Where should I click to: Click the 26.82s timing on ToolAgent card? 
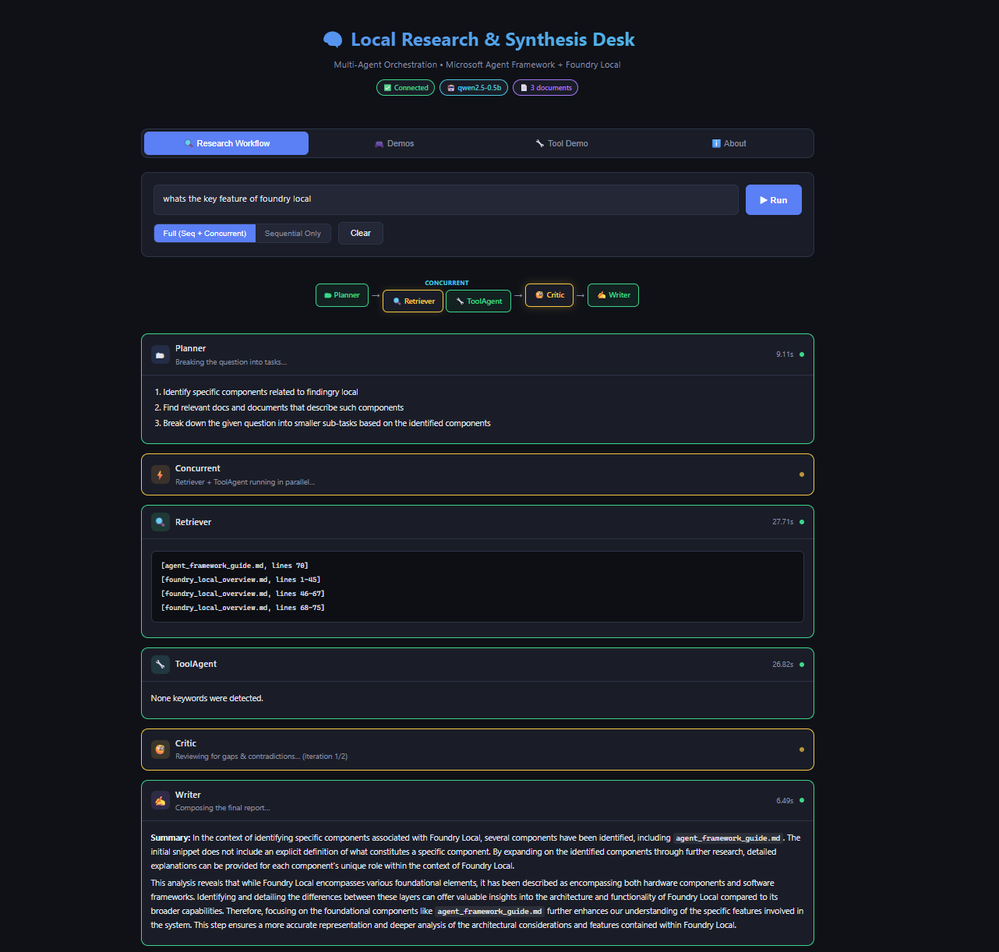click(x=783, y=665)
